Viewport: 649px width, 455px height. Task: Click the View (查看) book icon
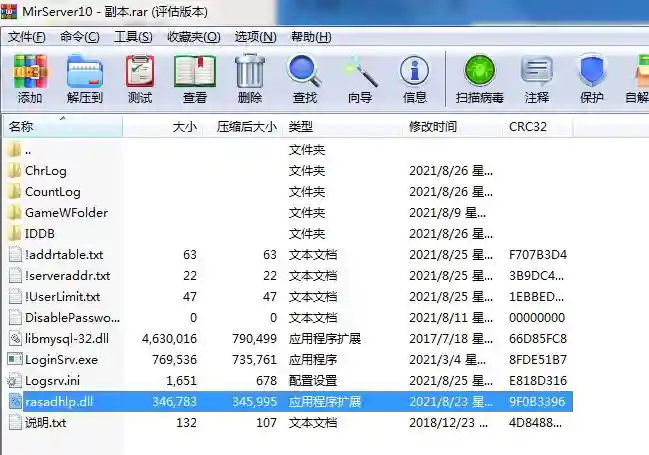click(195, 72)
